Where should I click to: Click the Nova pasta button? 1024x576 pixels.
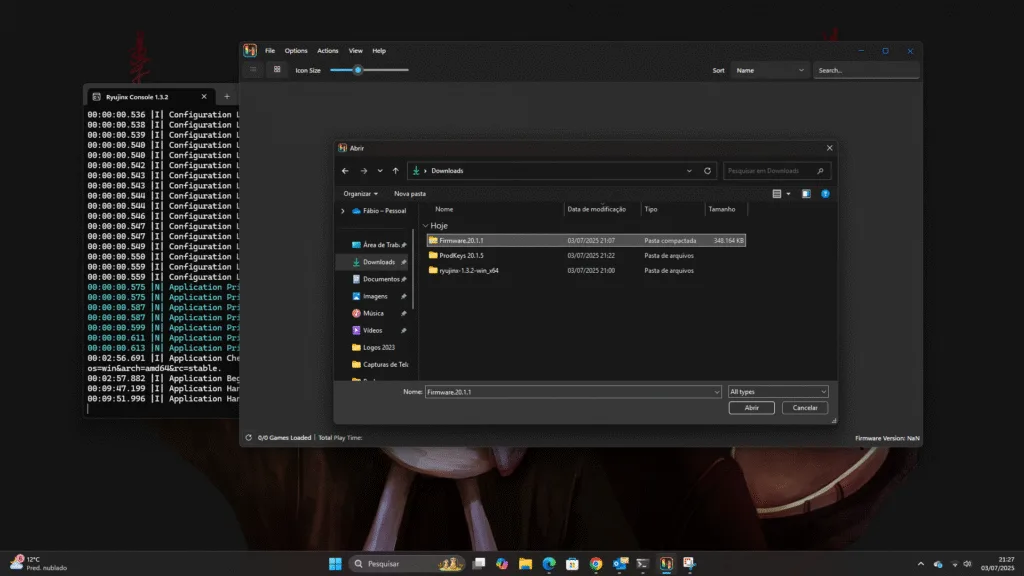coord(410,194)
